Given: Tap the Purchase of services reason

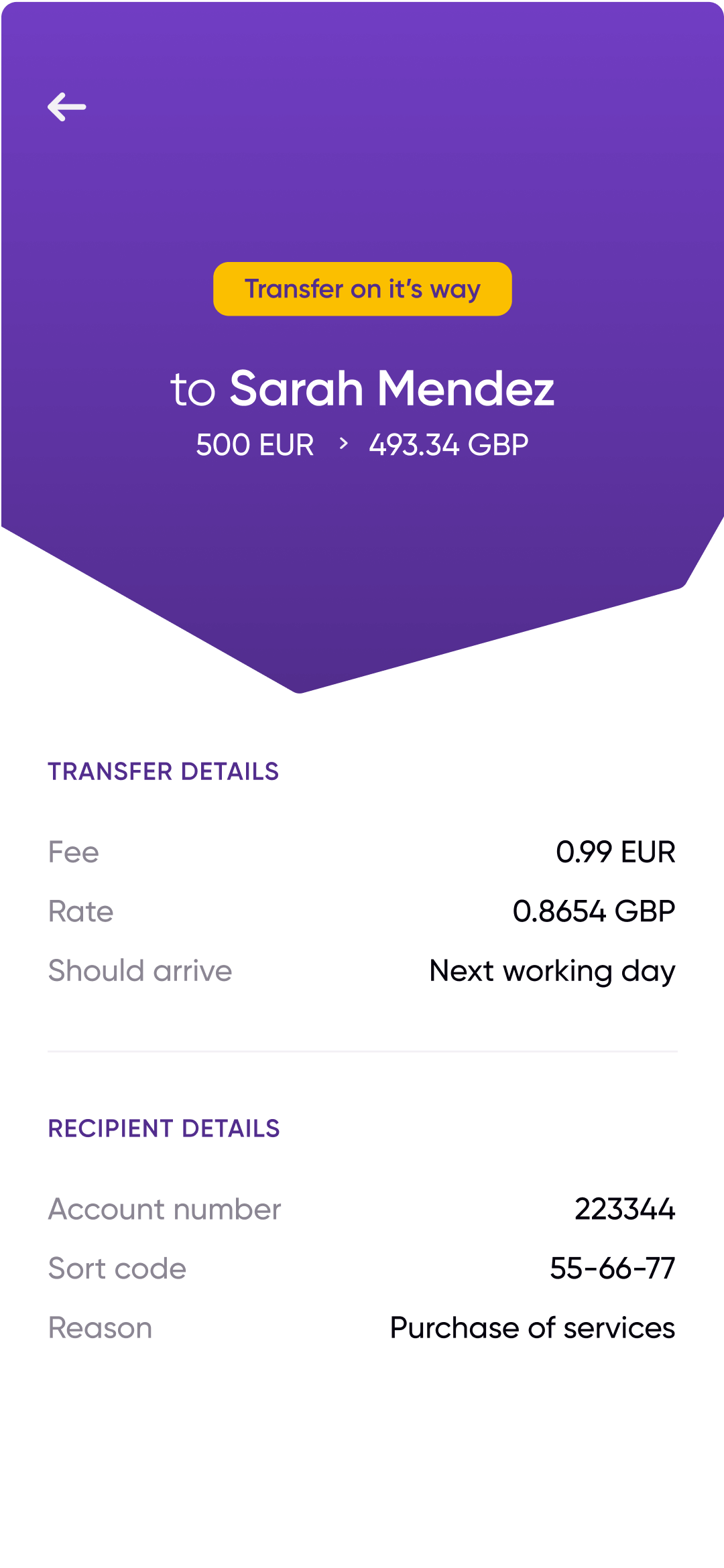Looking at the screenshot, I should (532, 1328).
